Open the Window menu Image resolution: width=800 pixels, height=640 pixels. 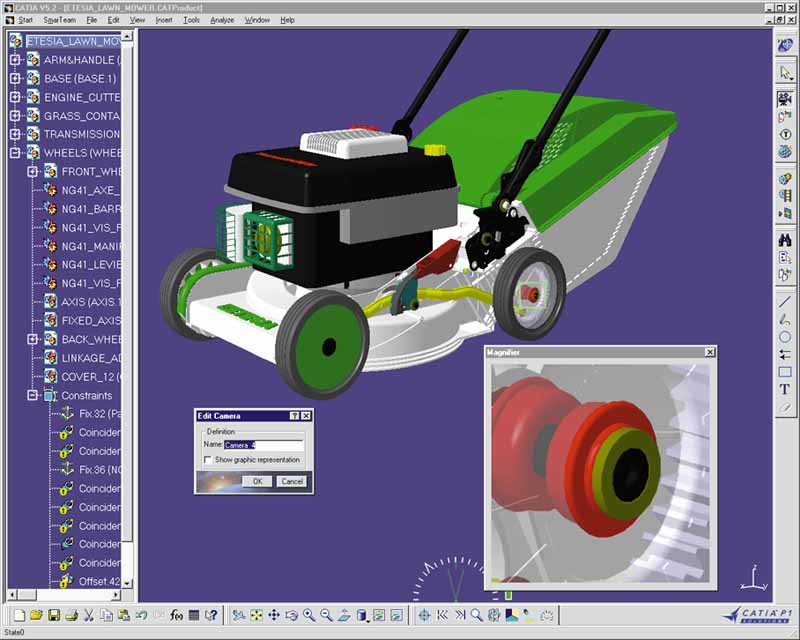click(x=257, y=20)
